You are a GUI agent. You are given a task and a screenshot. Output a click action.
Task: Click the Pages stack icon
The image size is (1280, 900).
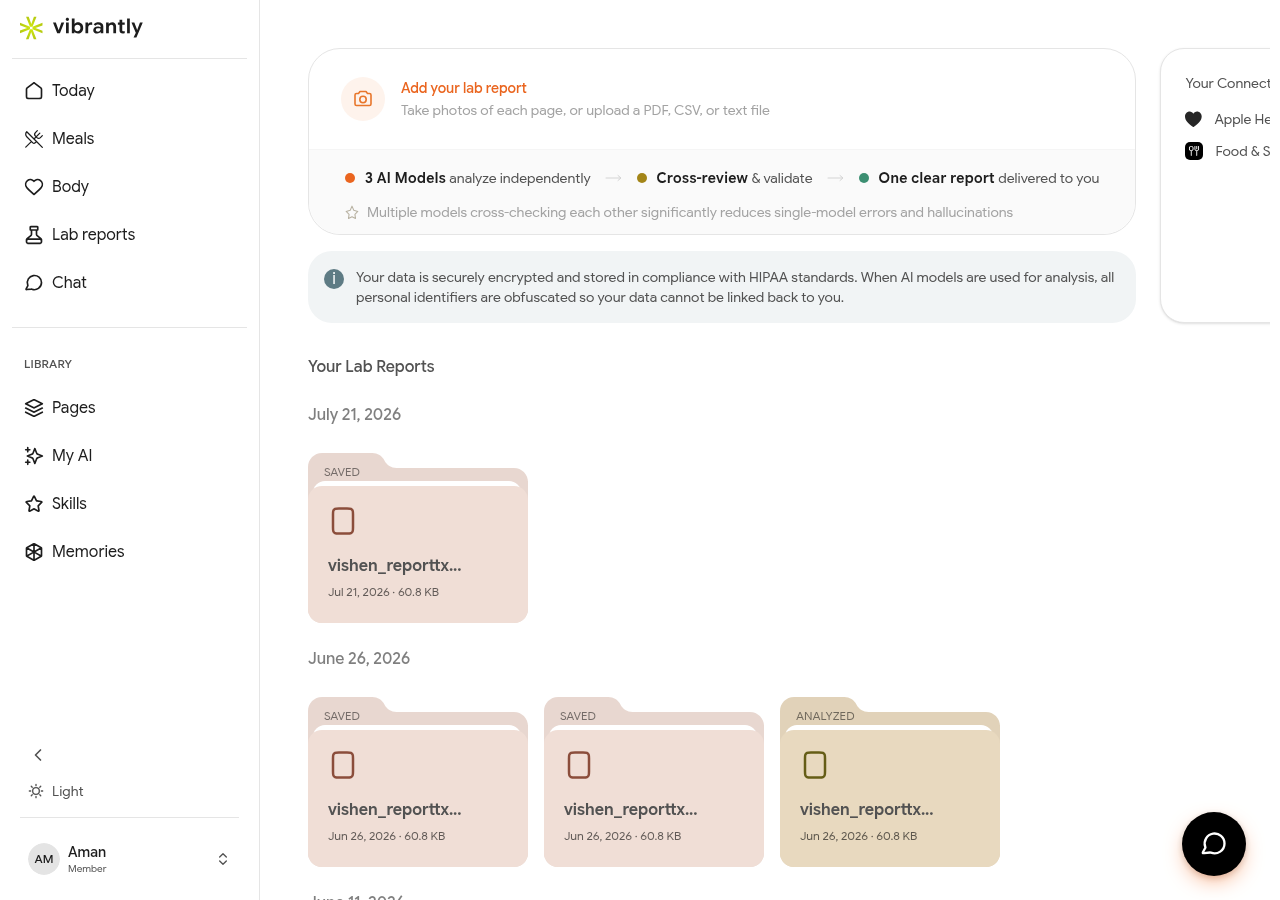click(x=34, y=407)
